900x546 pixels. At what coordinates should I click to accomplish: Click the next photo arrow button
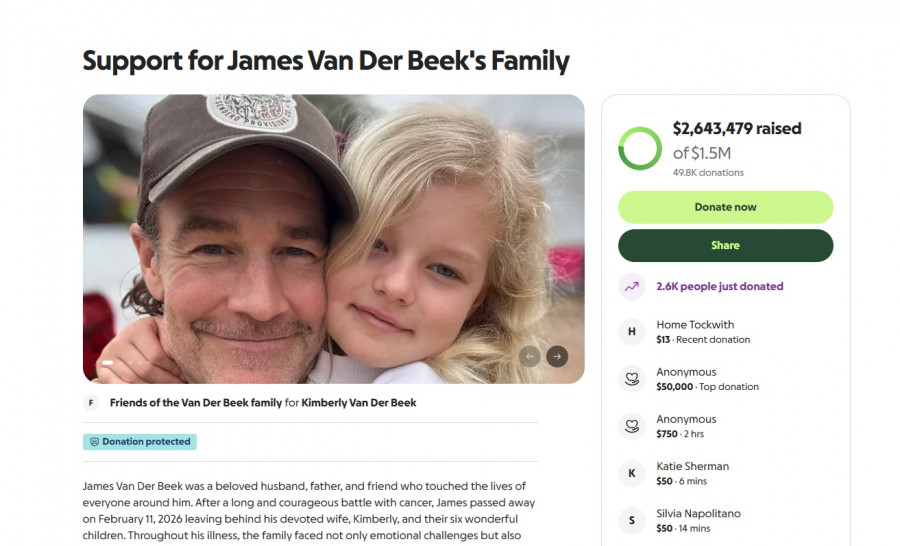pos(557,356)
